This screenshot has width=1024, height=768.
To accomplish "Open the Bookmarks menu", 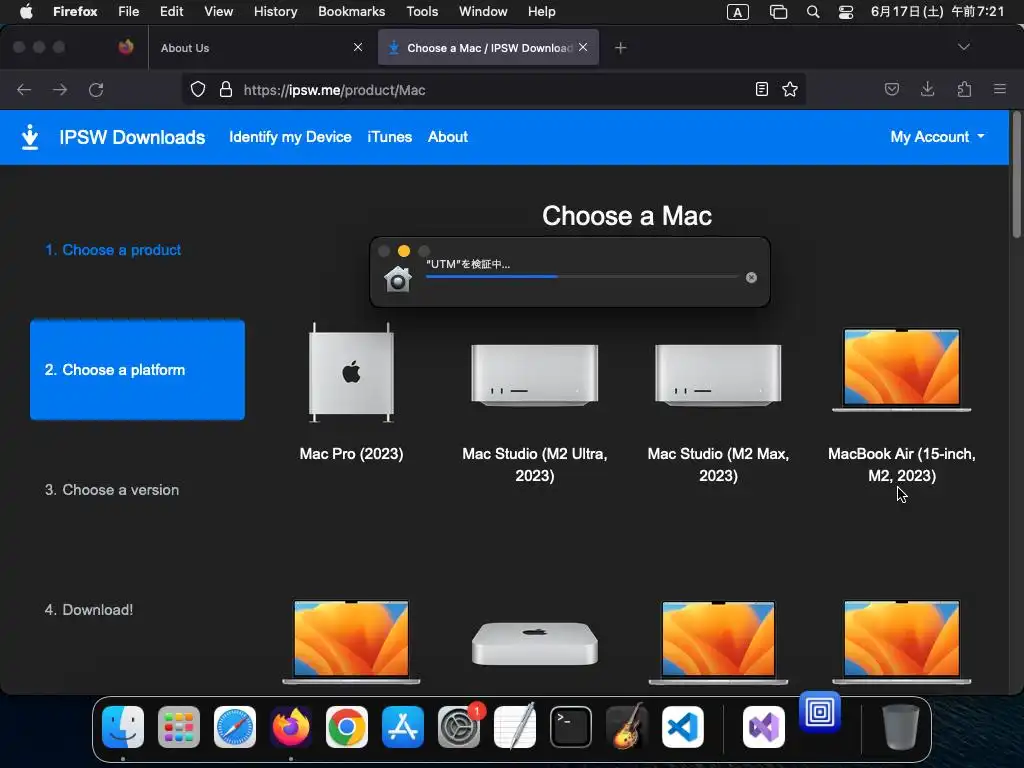I will tap(351, 11).
